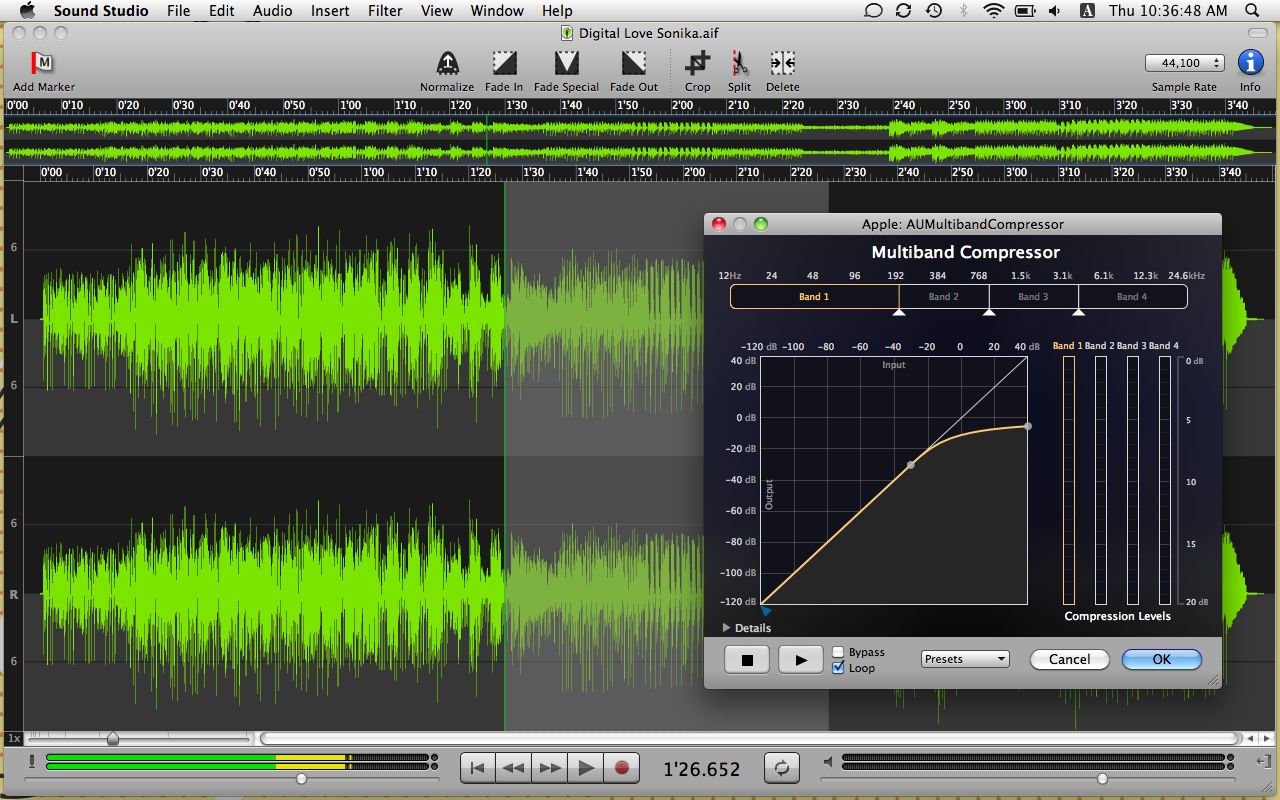Apply Normalize from the toolbar

[447, 64]
